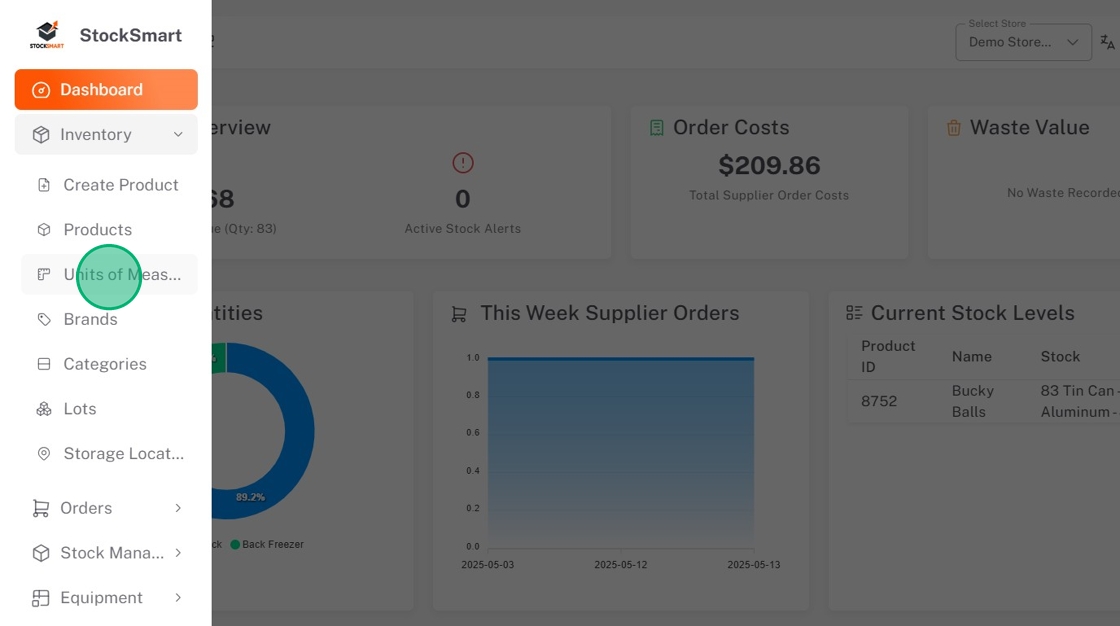Viewport: 1120px width, 626px height.
Task: Click the language translate icon
Action: click(1107, 42)
